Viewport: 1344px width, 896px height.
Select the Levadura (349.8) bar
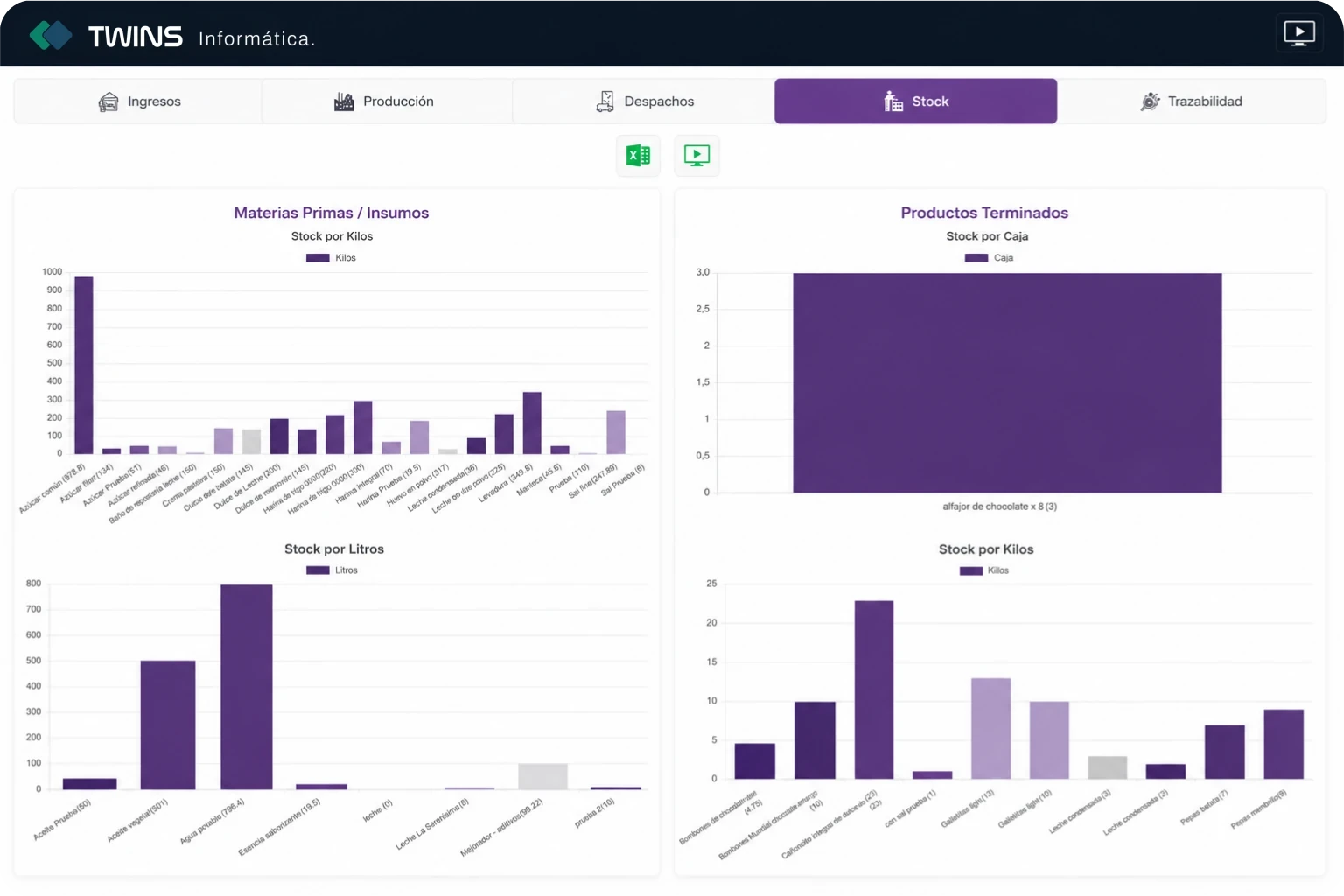(x=532, y=423)
